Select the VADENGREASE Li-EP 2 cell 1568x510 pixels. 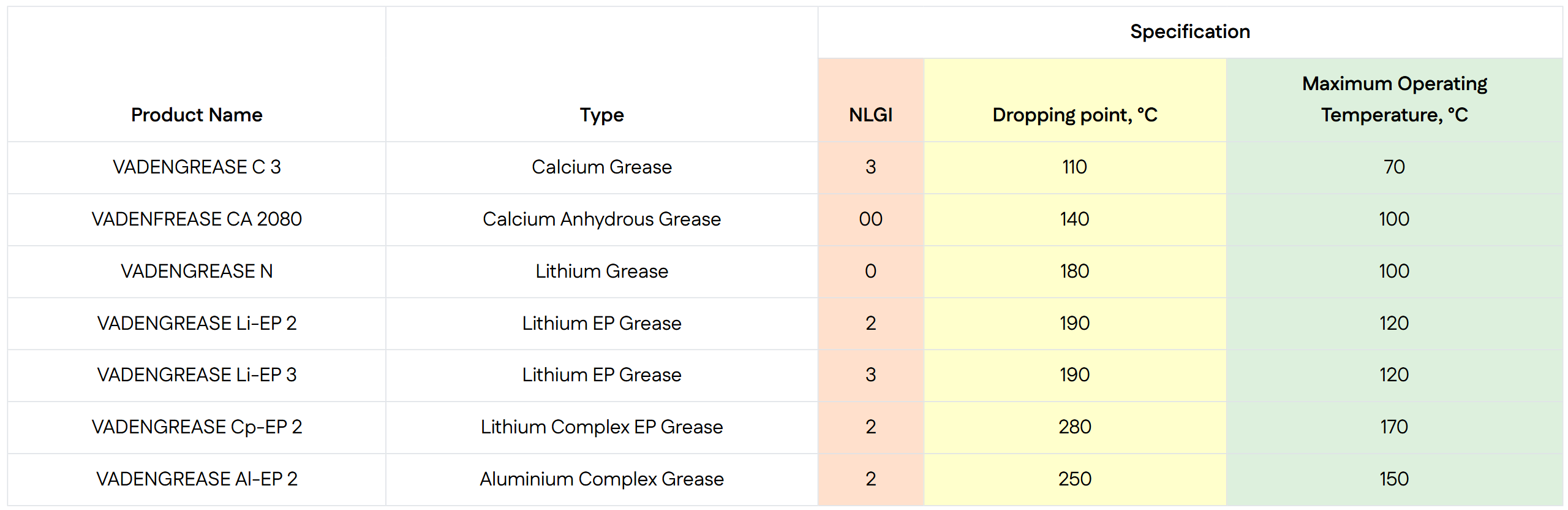(197, 323)
